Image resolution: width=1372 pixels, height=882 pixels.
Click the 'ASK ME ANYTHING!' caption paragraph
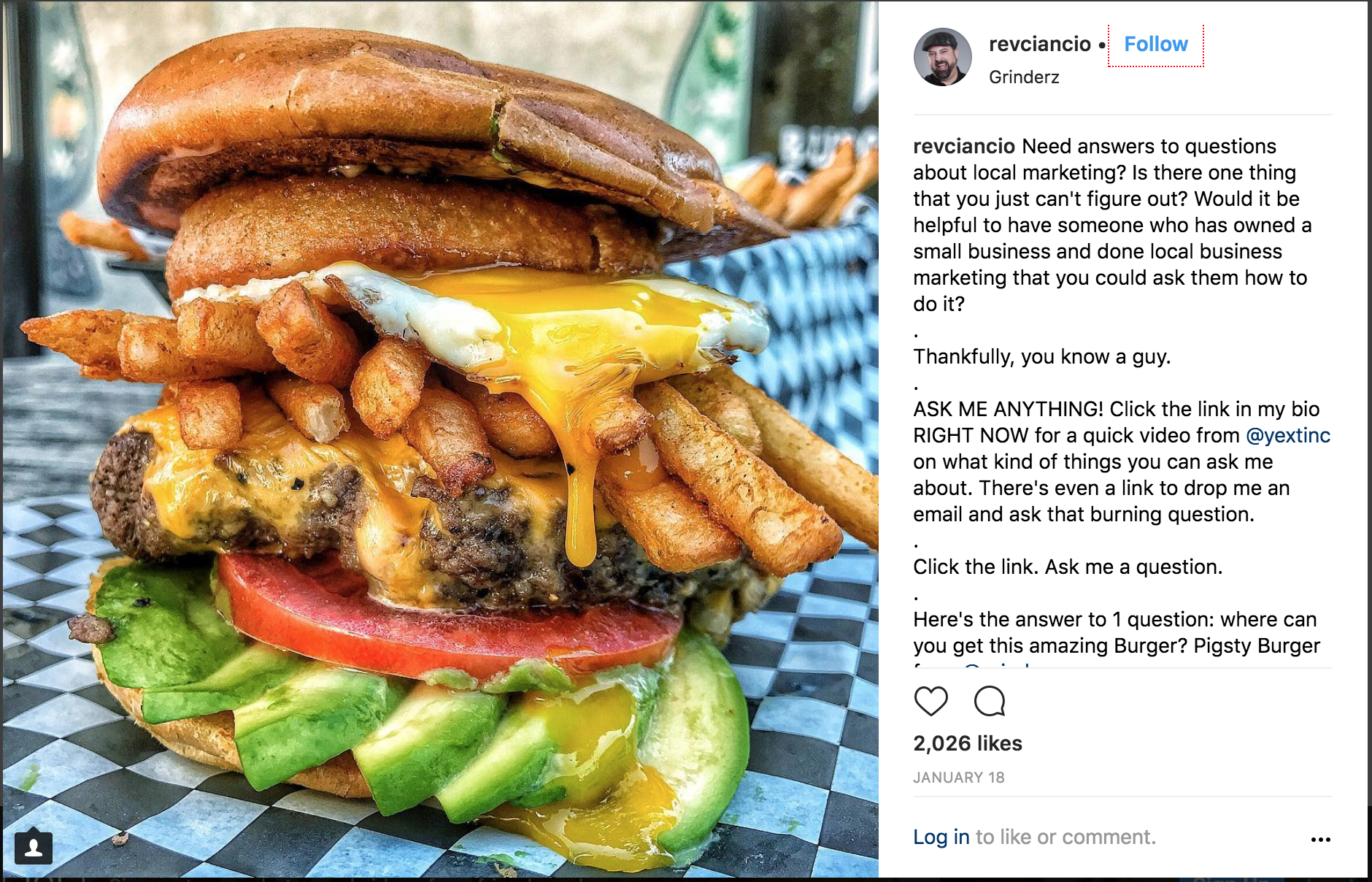pyautogui.click(x=1122, y=462)
